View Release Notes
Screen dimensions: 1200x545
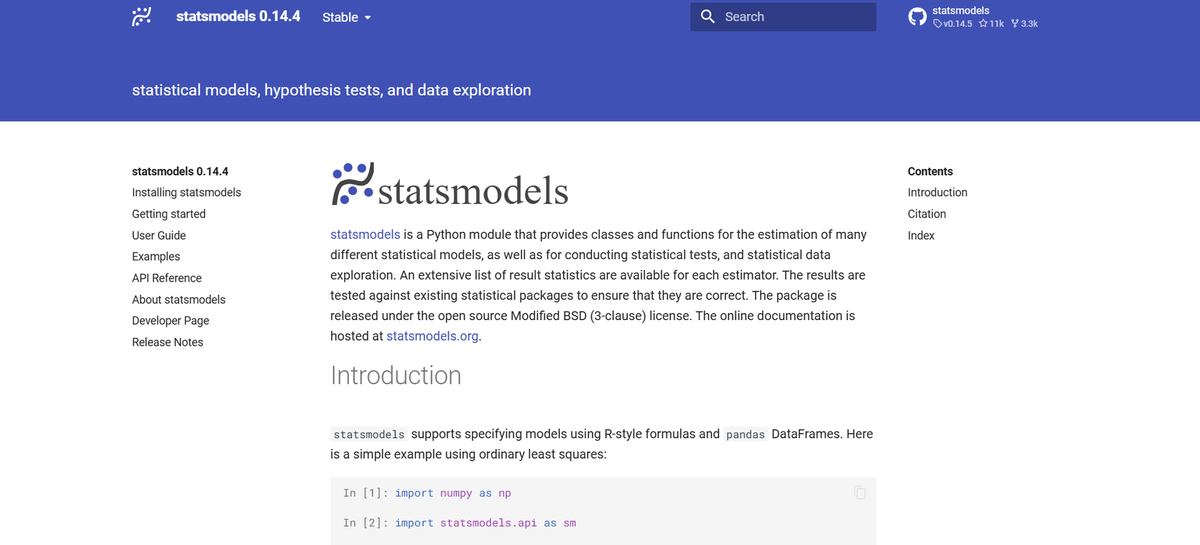168,342
